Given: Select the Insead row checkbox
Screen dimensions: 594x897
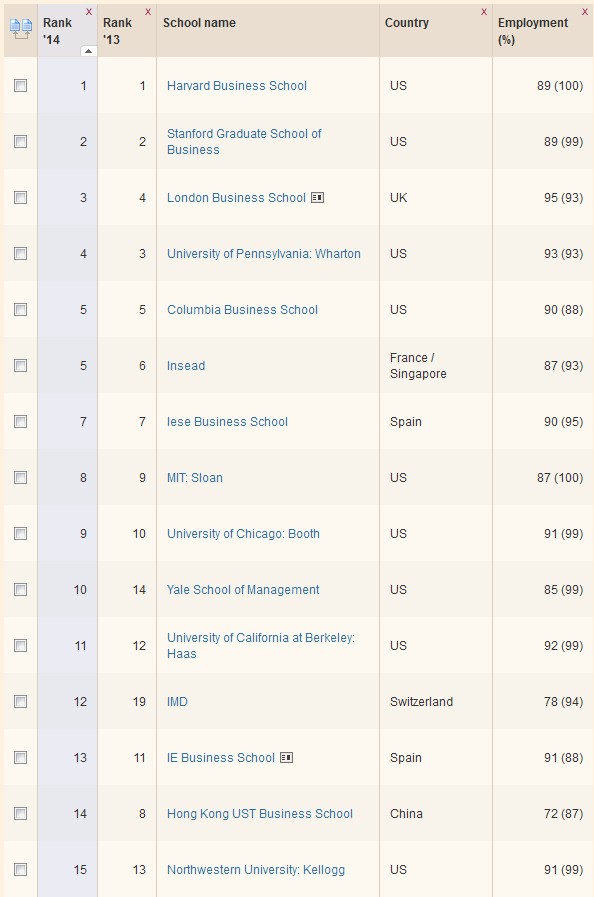Looking at the screenshot, I should [x=18, y=366].
